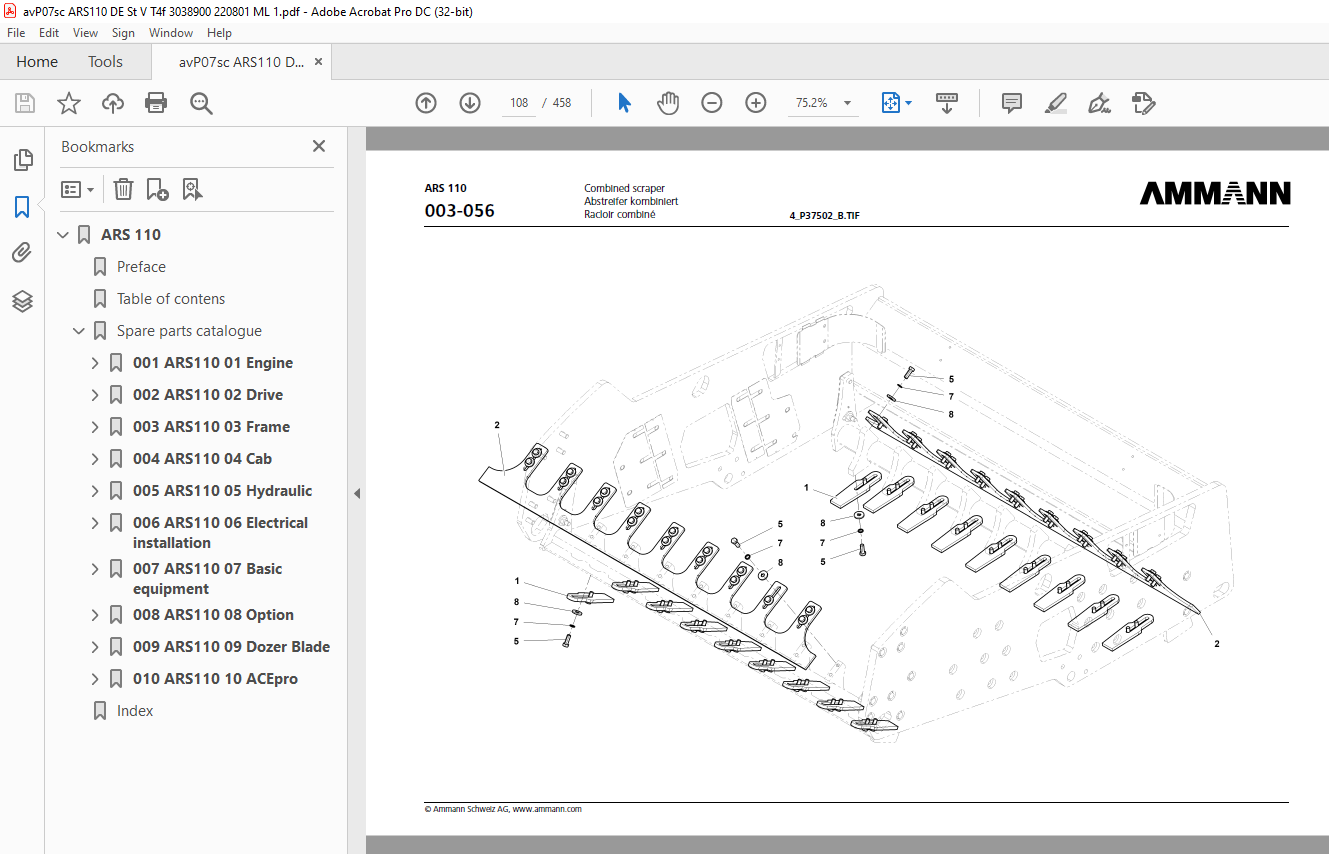Click the page number input field
1329x854 pixels.
(518, 103)
